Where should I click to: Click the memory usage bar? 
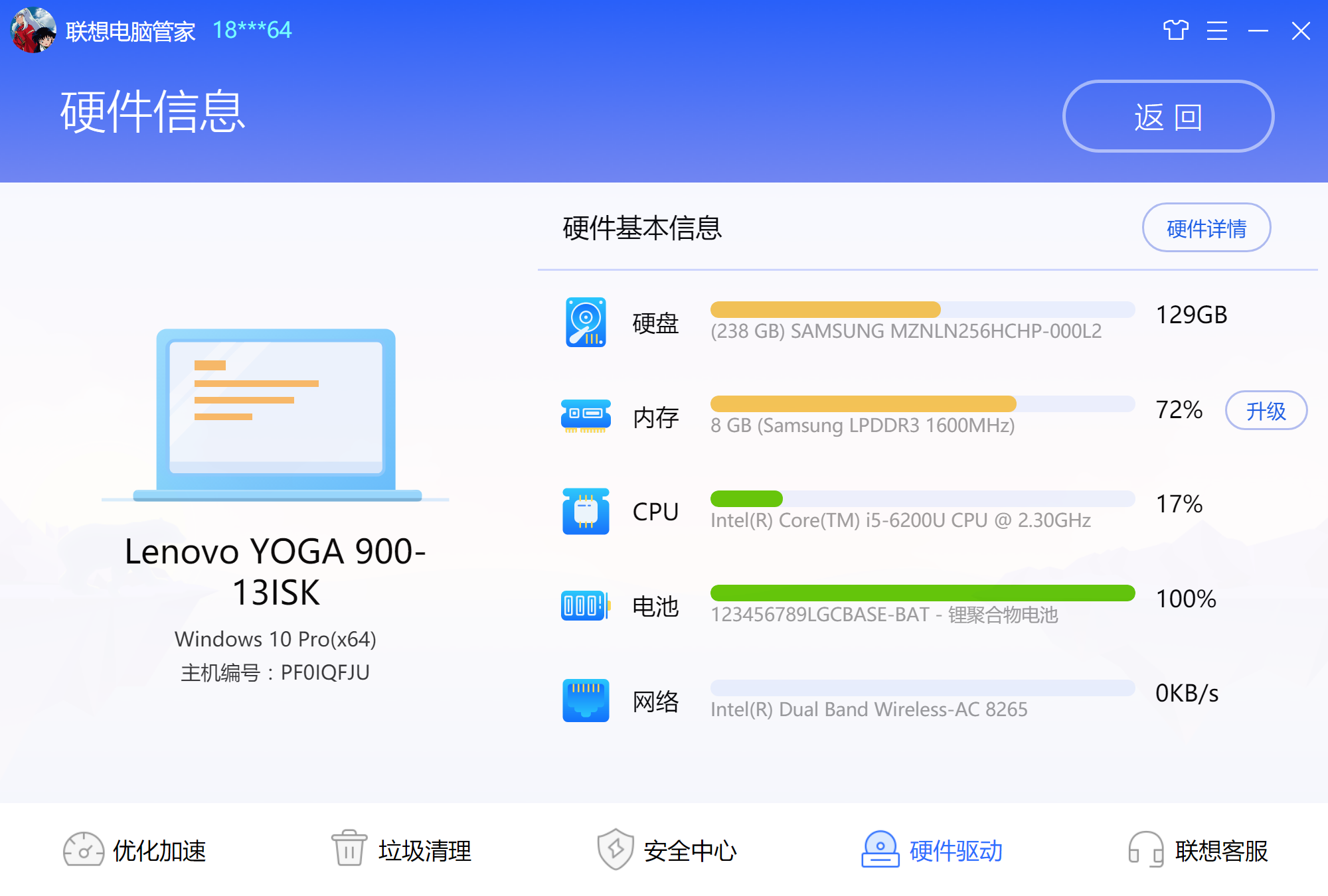click(923, 404)
